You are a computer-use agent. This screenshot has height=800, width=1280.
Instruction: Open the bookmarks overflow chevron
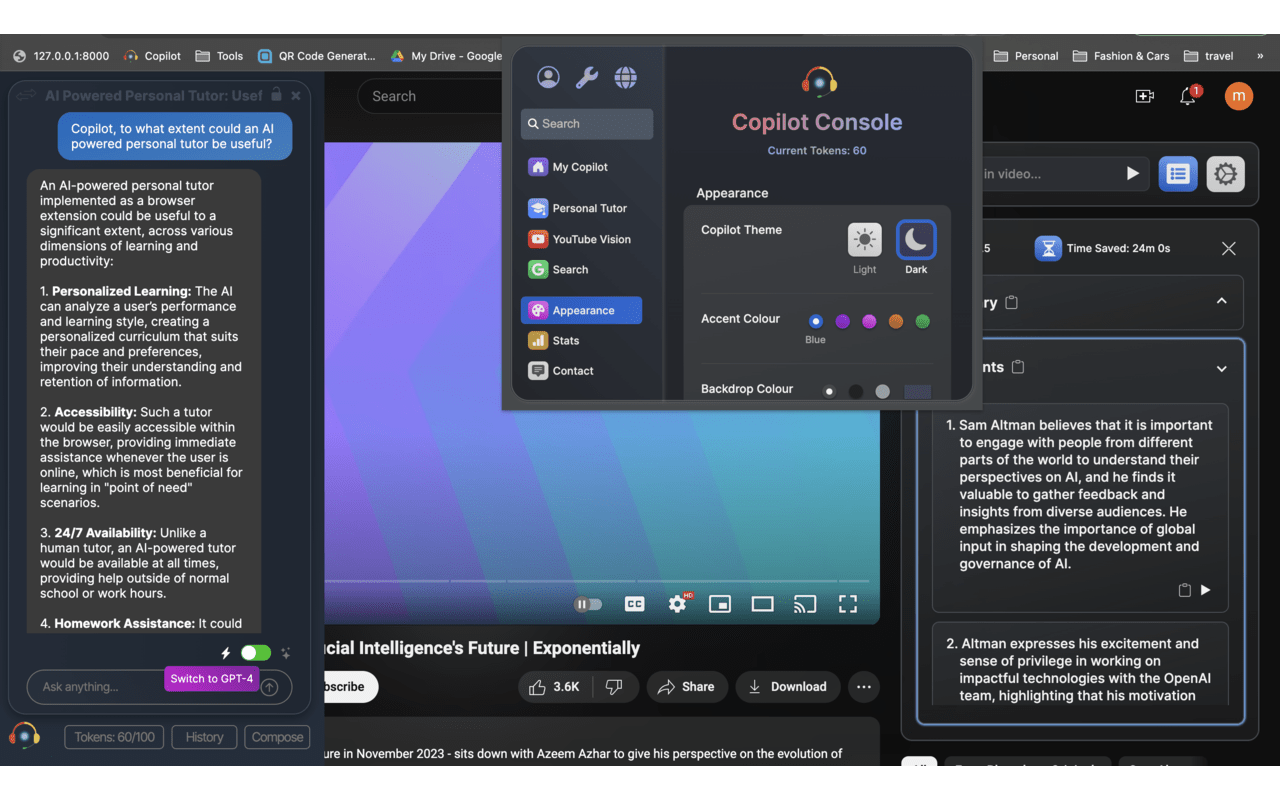point(1260,56)
